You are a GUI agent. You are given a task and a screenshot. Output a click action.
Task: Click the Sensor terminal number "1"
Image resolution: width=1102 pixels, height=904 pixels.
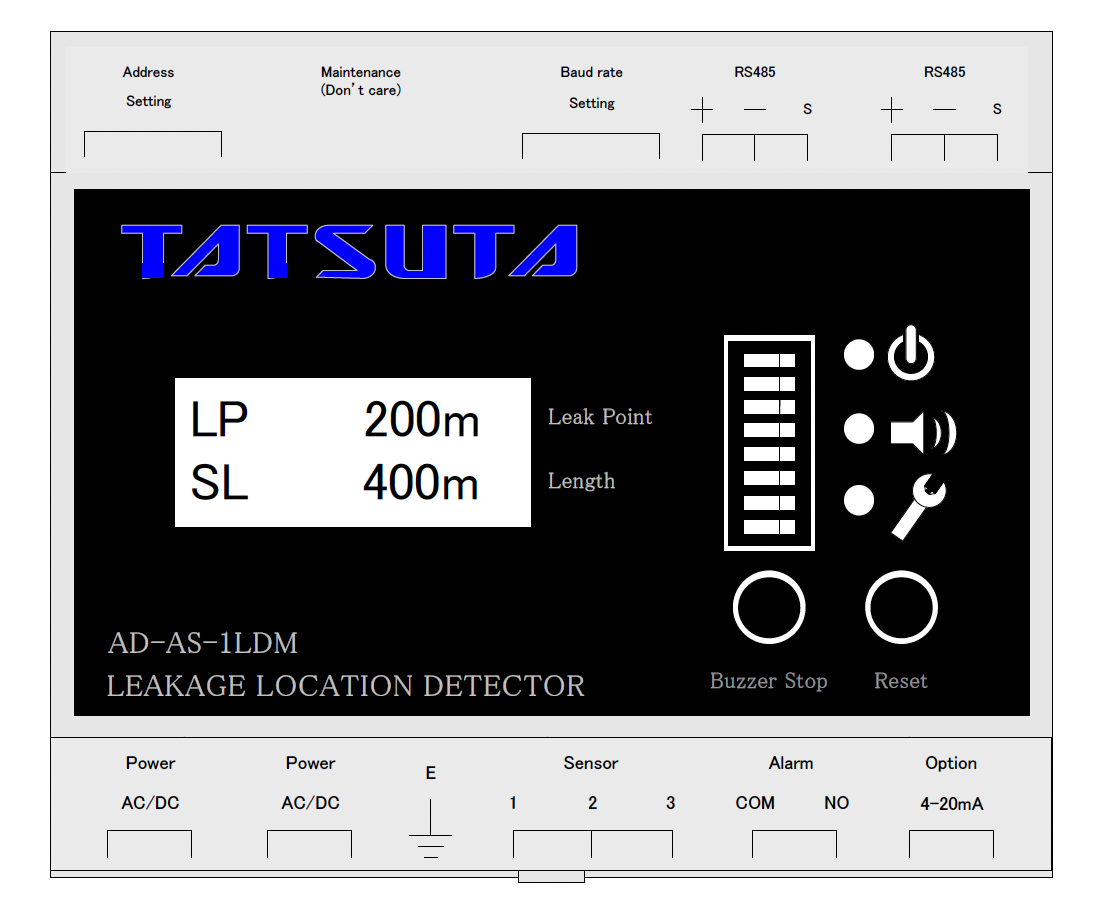pos(513,803)
